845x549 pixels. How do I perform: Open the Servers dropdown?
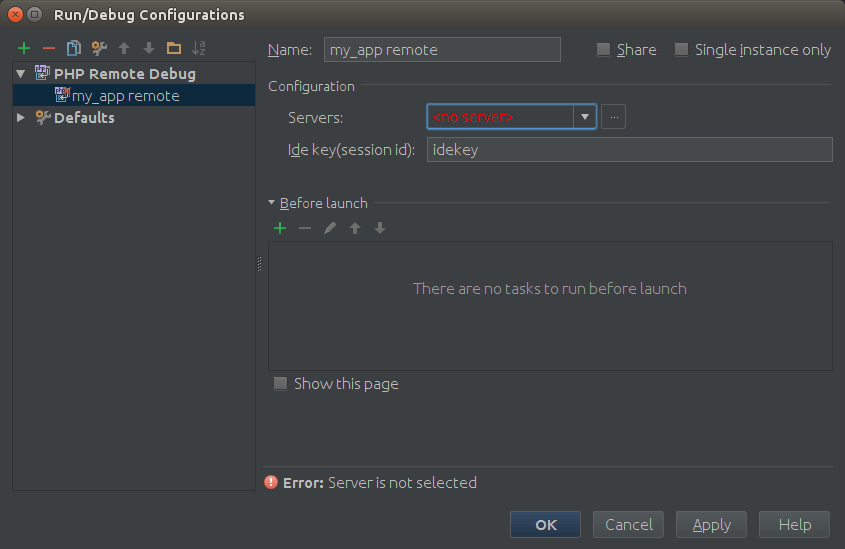[584, 117]
